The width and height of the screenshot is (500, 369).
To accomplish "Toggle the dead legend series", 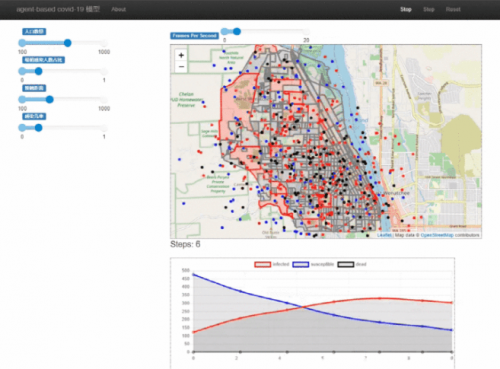I will coord(352,264).
